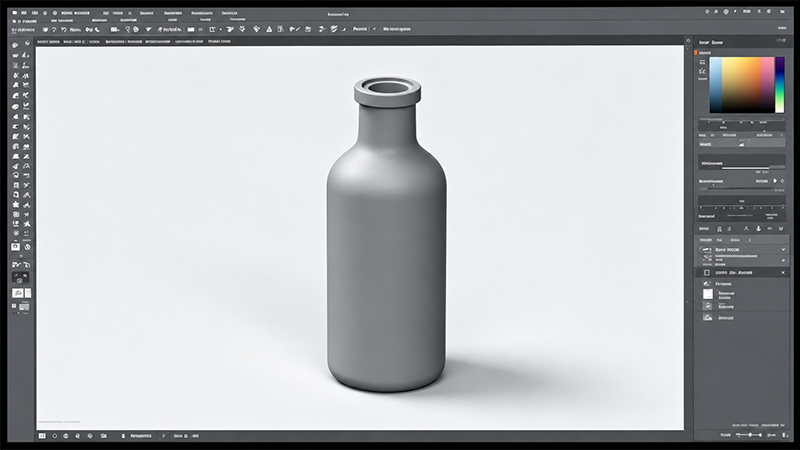Select the white square layer thumbnail
Viewport: 800px width, 450px height.
[x=708, y=294]
